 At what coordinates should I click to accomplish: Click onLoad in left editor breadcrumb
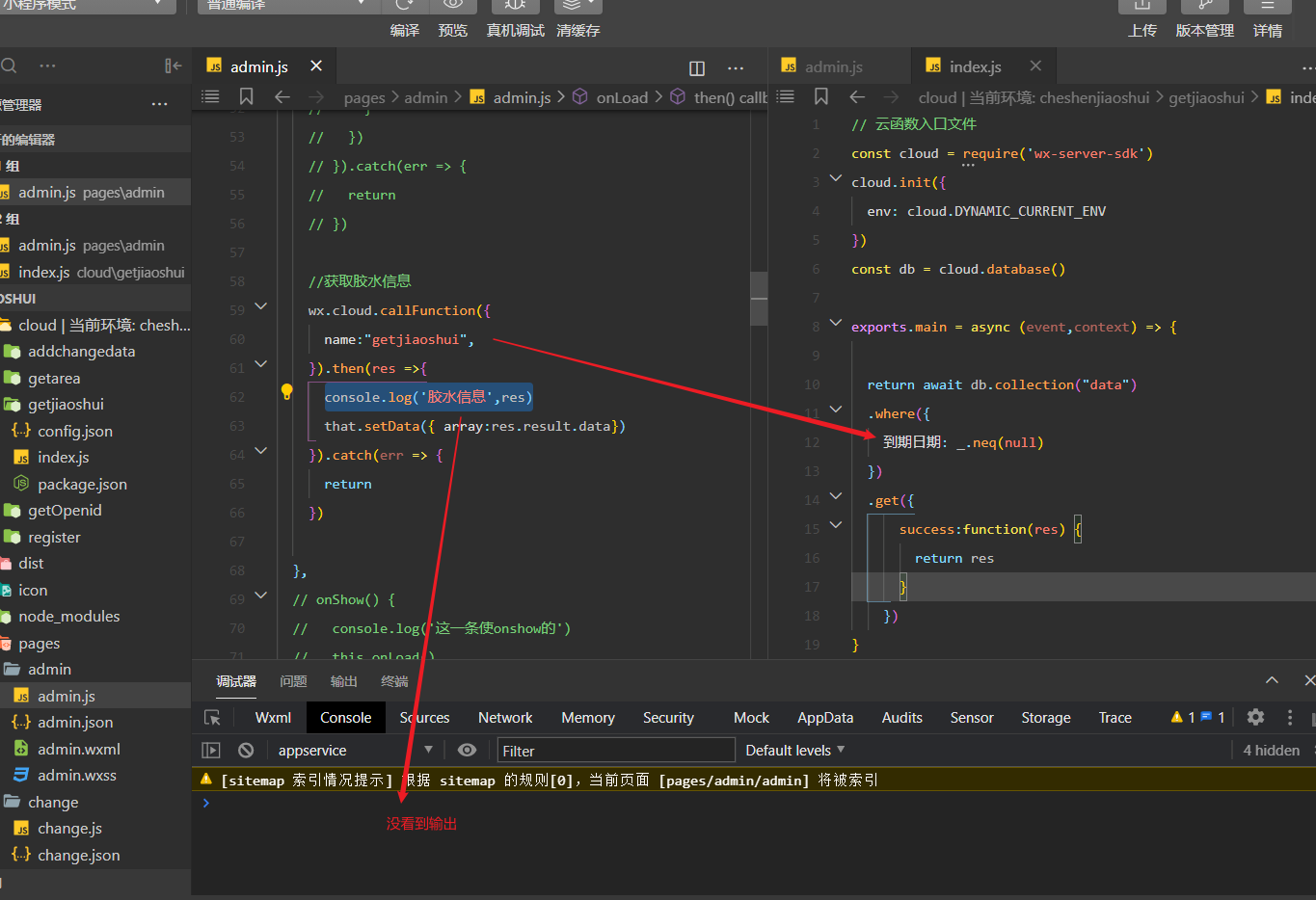coord(622,97)
